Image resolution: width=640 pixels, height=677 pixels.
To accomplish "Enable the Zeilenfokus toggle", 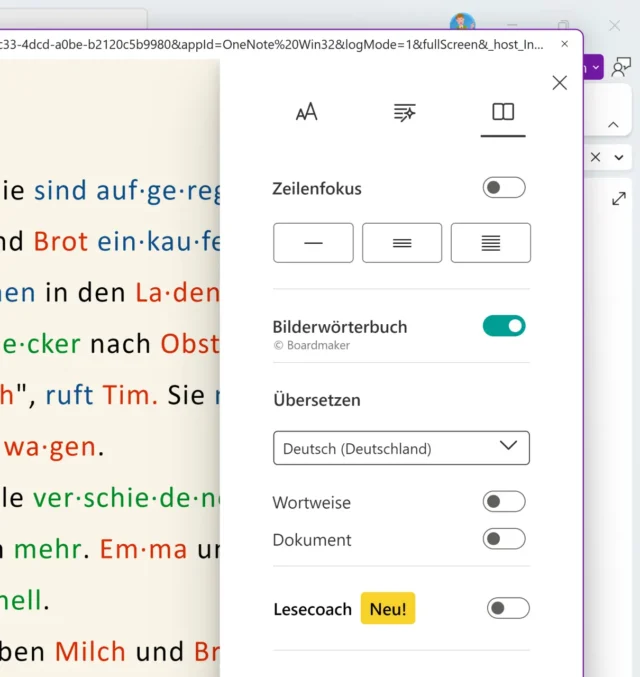I will click(x=504, y=188).
